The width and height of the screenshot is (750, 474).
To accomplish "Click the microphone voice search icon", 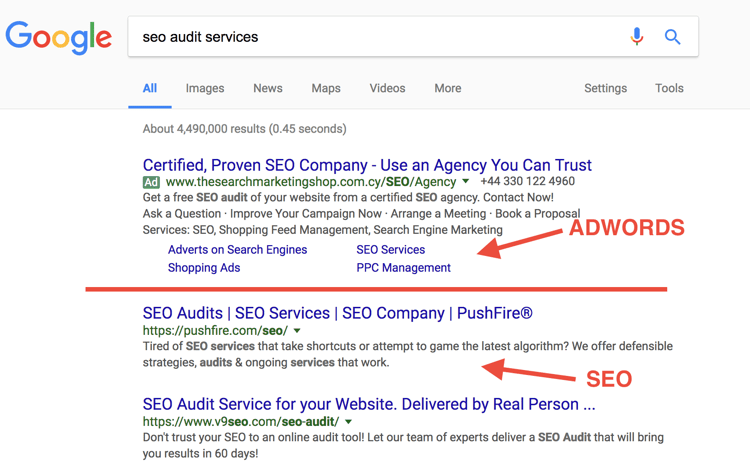I will pyautogui.click(x=637, y=36).
